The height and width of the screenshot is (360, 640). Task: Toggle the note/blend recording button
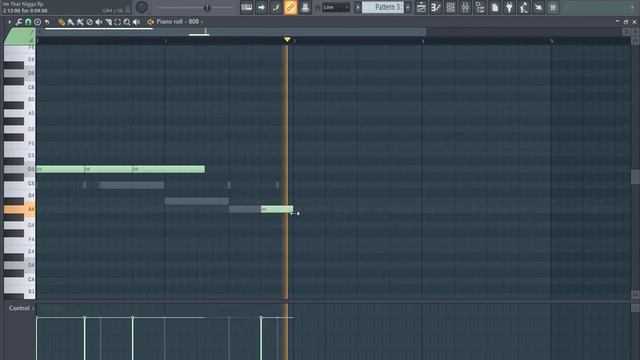276,7
